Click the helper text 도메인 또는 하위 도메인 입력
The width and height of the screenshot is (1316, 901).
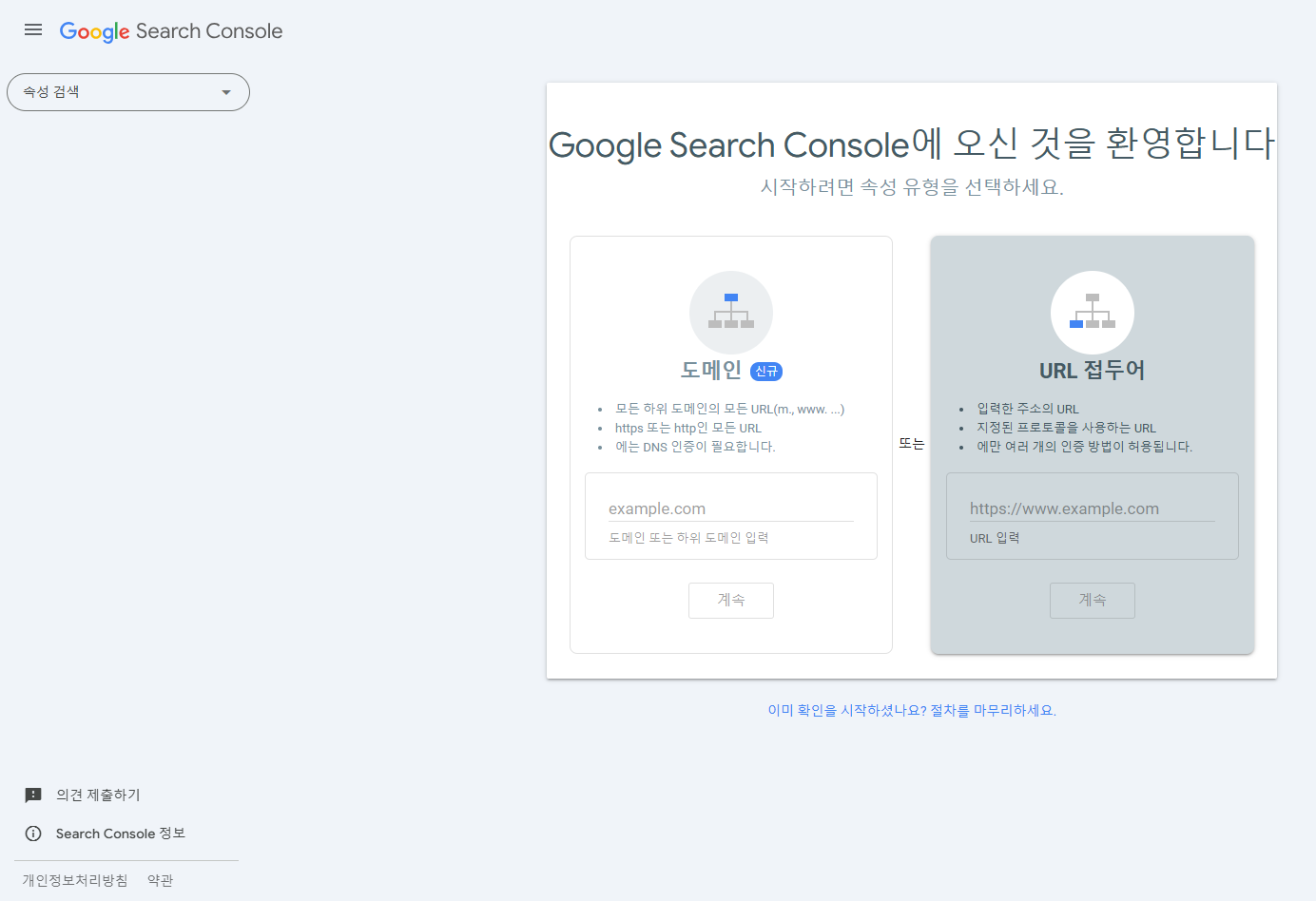point(688,538)
